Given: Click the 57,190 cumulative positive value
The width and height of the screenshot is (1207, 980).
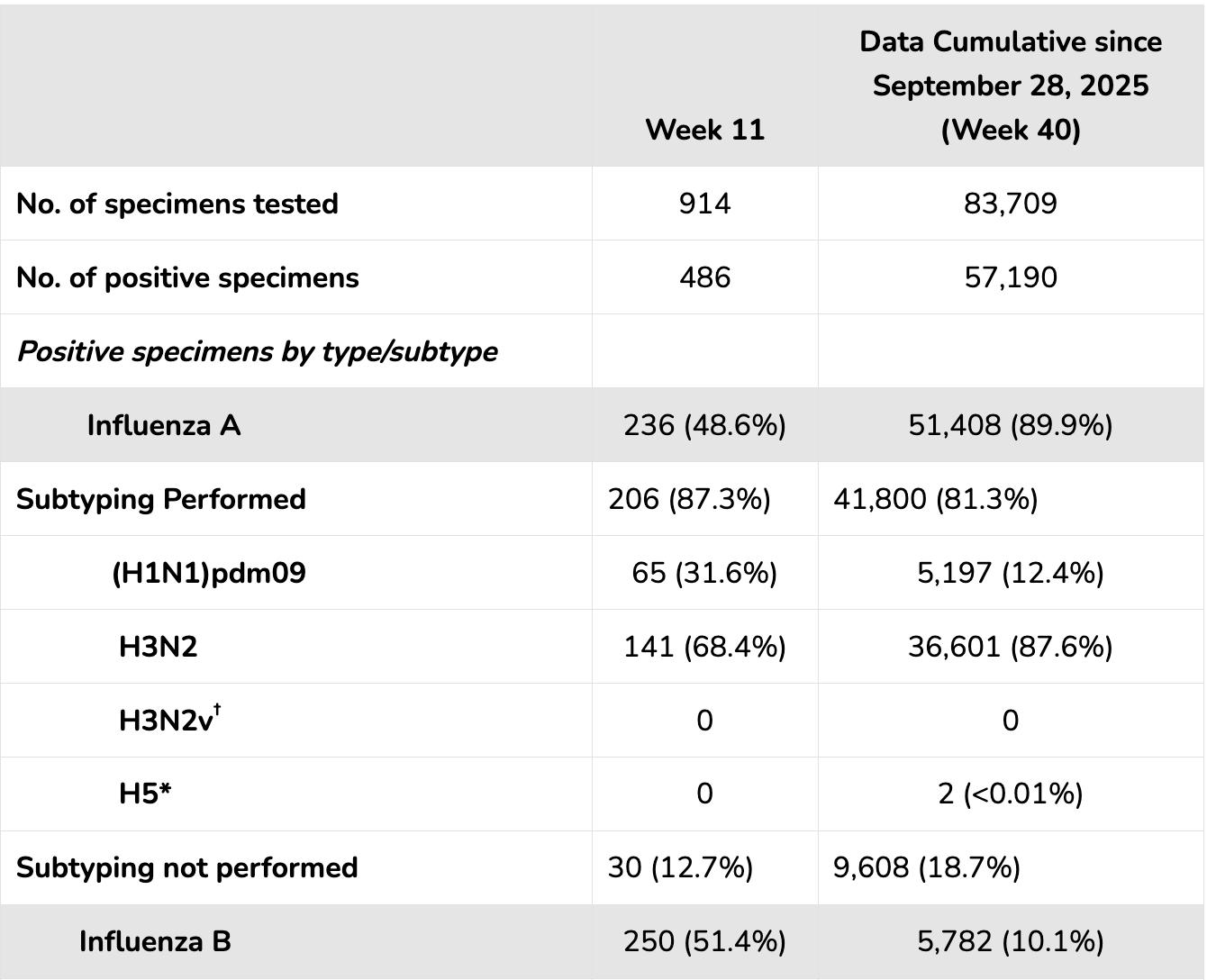Looking at the screenshot, I should pyautogui.click(x=1010, y=277).
